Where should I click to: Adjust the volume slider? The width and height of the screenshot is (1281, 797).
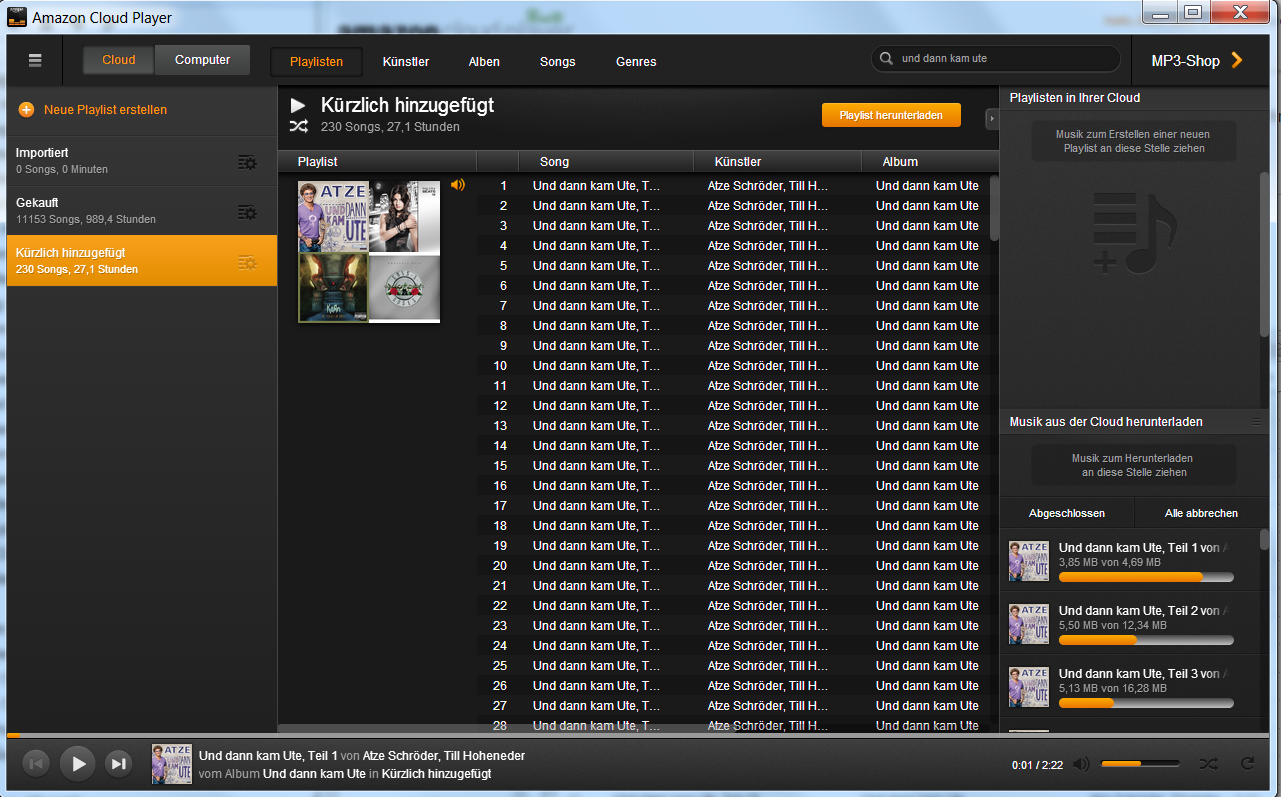coord(1140,764)
